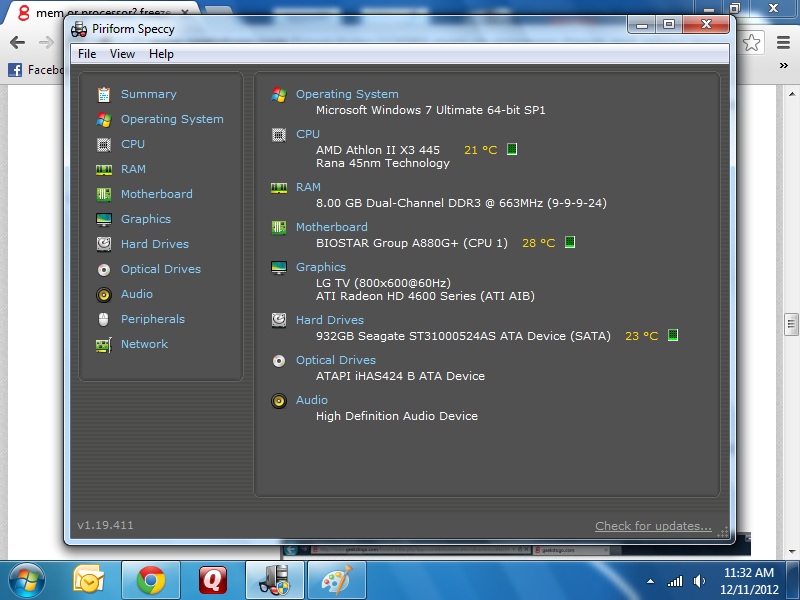Open the File menu
Screen dimensions: 800x600
click(87, 54)
